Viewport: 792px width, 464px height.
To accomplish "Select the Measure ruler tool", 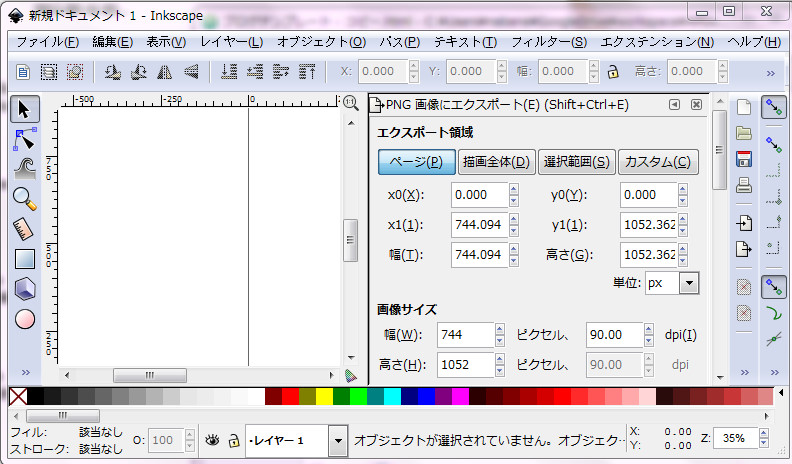I will (x=24, y=229).
